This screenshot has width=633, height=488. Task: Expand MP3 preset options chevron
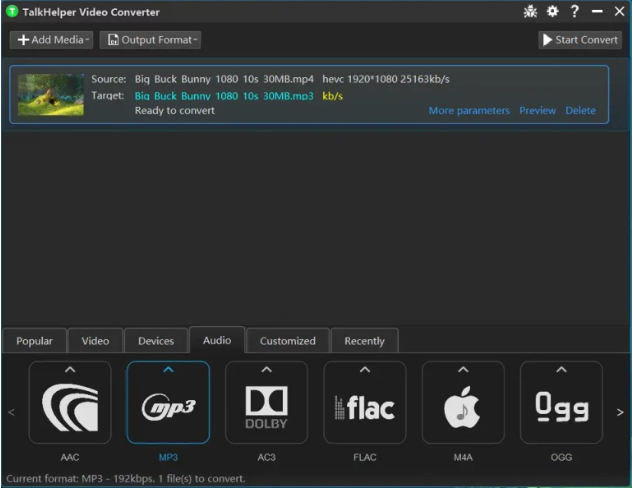pos(168,370)
